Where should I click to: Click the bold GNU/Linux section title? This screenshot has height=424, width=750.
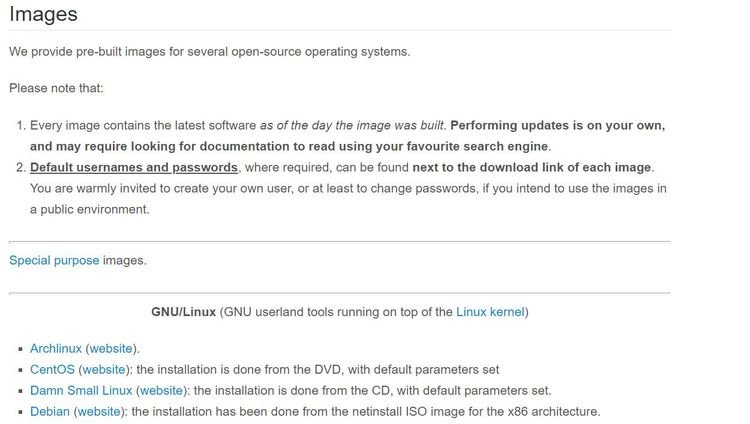184,312
